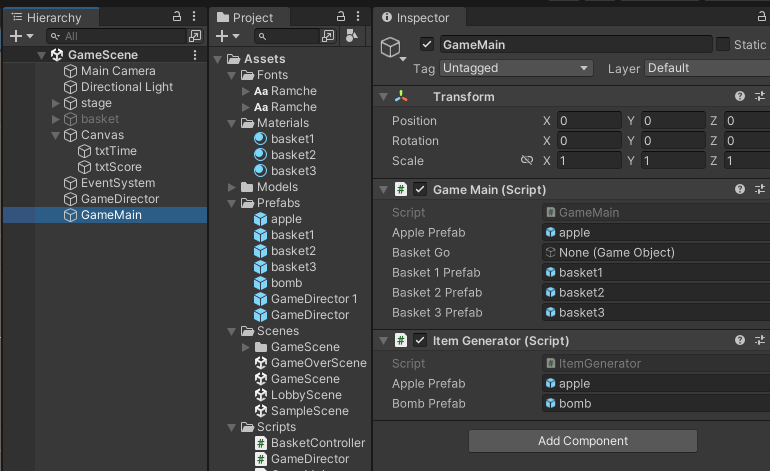Select Main Camera in Hierarchy
The image size is (770, 471).
[x=118, y=71]
